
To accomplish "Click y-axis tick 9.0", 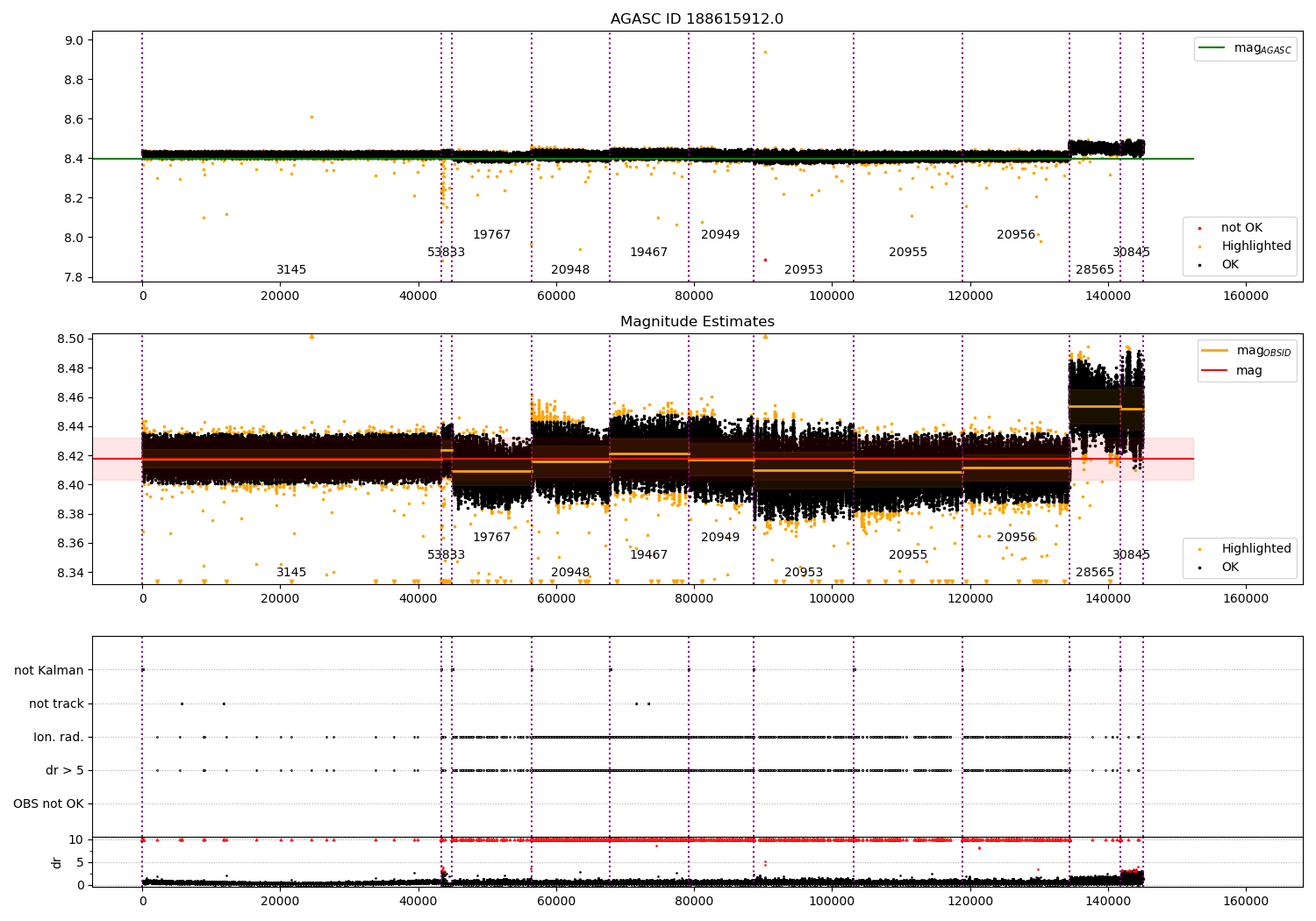I will tap(74, 40).
